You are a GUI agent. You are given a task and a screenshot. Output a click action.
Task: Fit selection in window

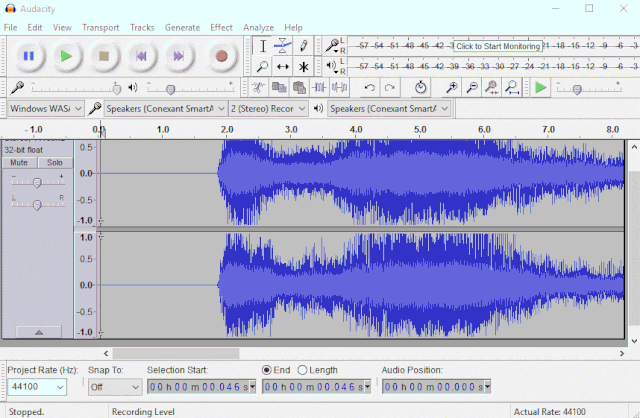point(492,87)
